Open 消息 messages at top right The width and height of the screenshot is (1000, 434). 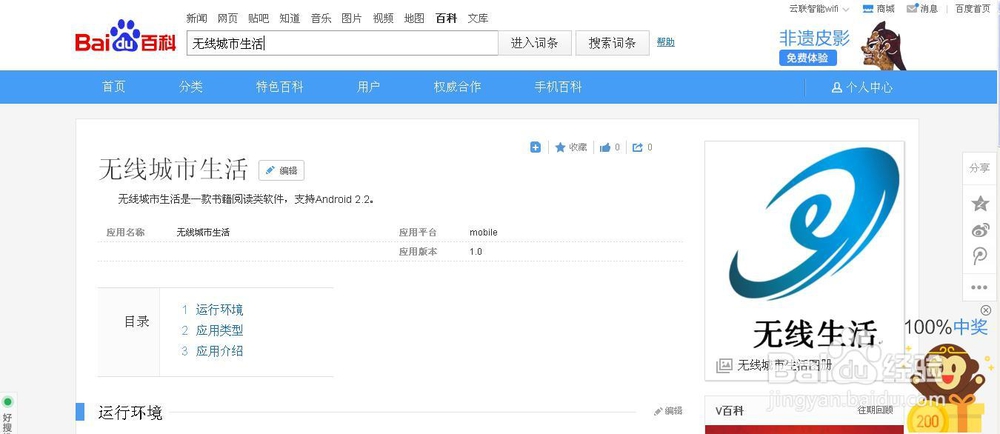click(920, 8)
